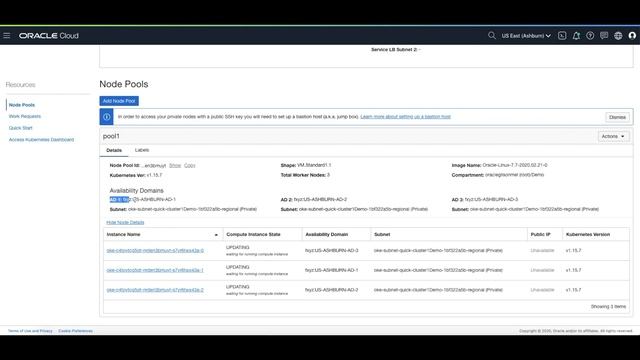The height and width of the screenshot is (360, 640).
Task: Click the Add Node Pool button
Action: tap(119, 101)
